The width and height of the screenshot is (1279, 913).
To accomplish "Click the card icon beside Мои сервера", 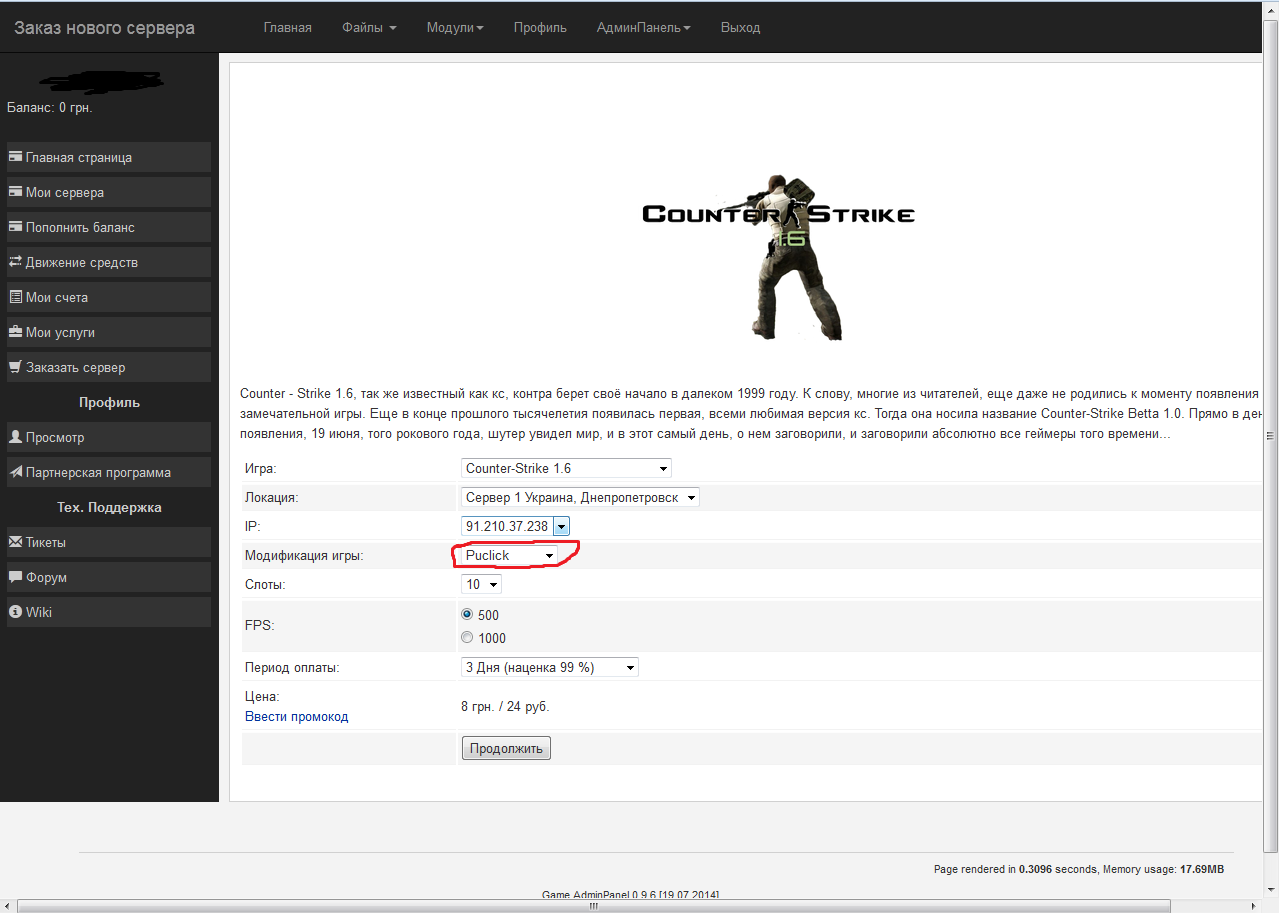I will coord(15,192).
